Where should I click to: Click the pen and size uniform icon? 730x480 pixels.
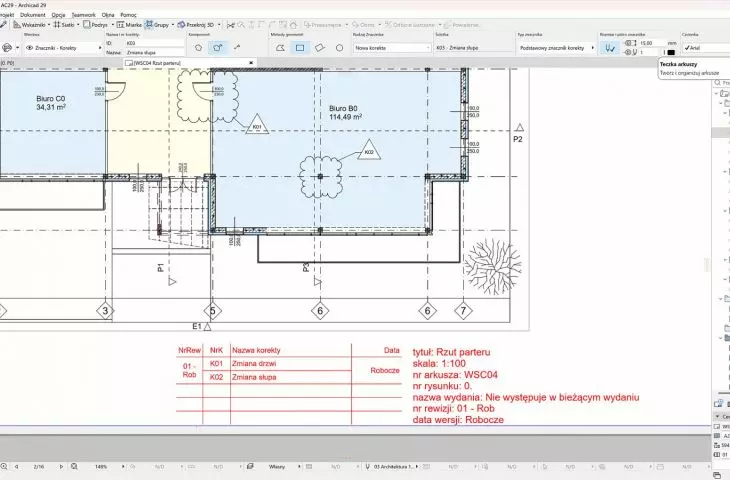pyautogui.click(x=609, y=48)
